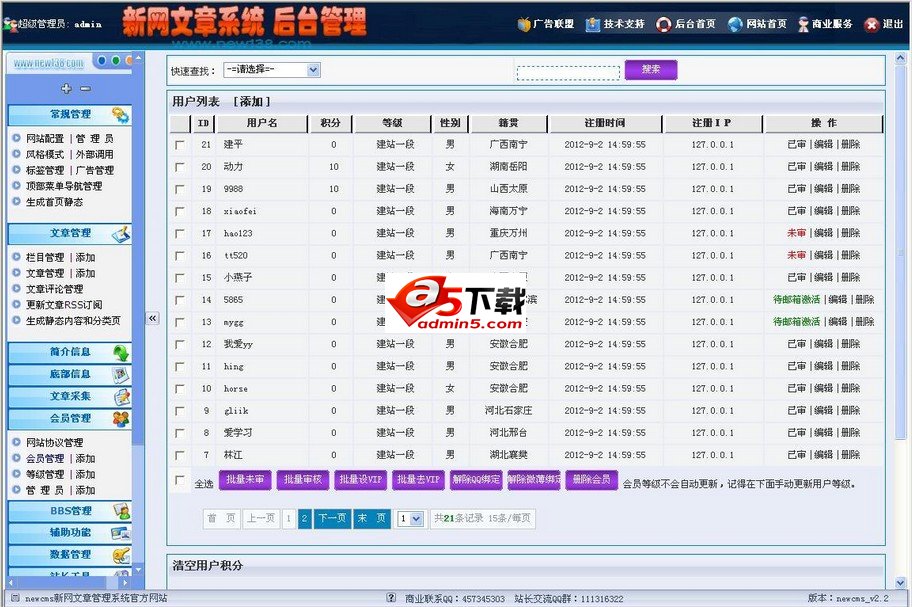
Task: Open 网站首页 globe icon
Action: click(735, 24)
